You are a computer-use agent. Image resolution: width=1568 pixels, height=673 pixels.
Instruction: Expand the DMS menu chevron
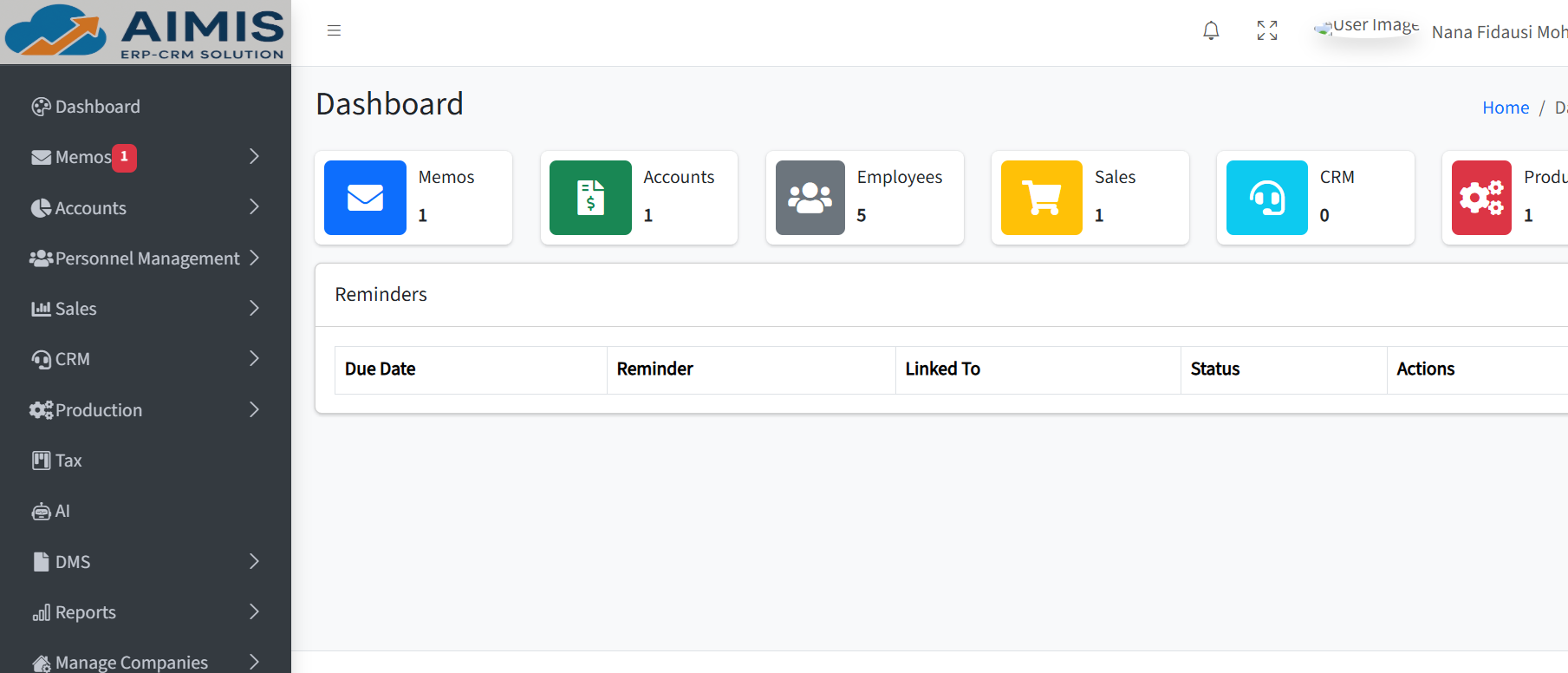(x=253, y=561)
